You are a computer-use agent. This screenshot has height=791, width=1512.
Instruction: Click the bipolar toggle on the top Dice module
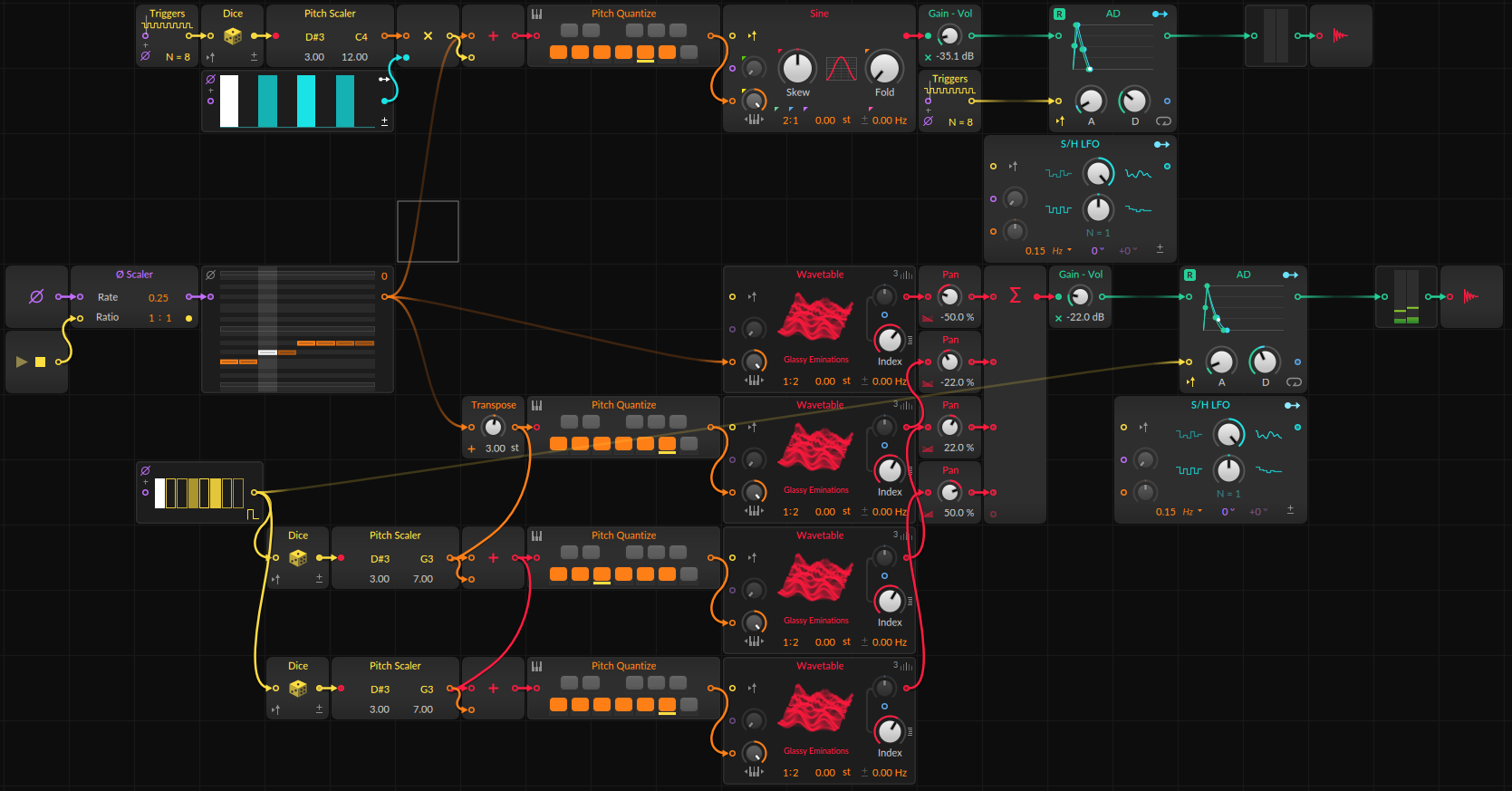pos(254,56)
